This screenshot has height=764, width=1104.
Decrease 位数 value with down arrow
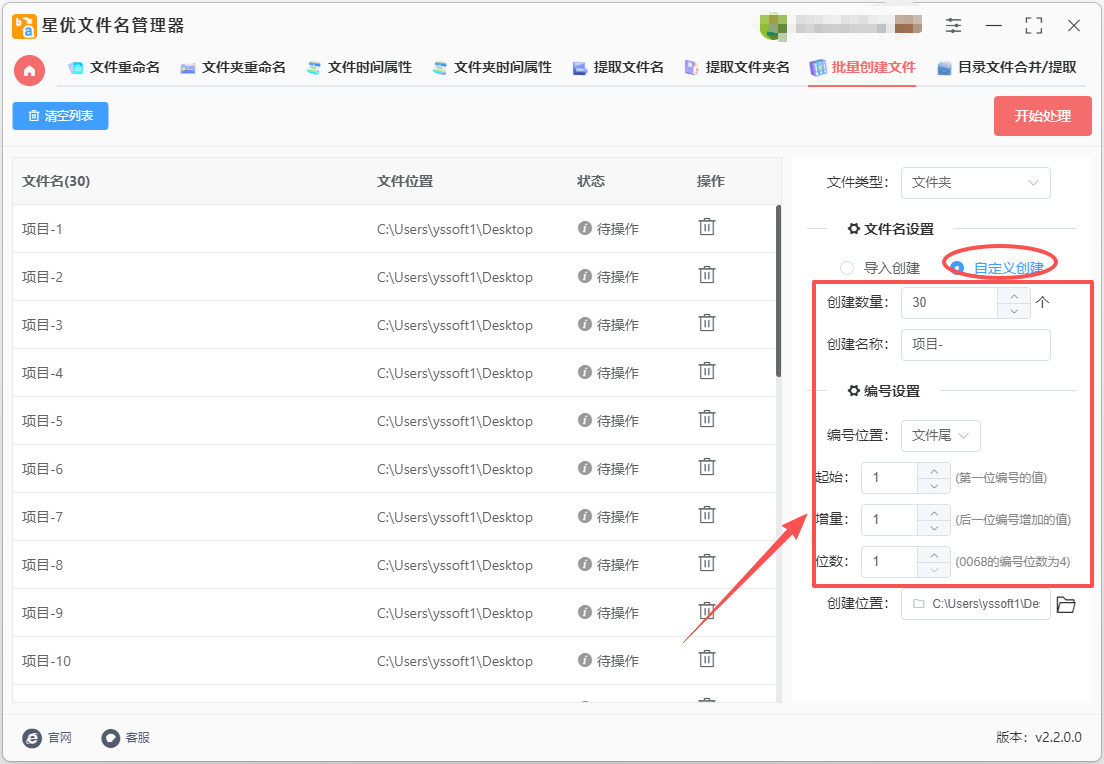click(x=934, y=570)
